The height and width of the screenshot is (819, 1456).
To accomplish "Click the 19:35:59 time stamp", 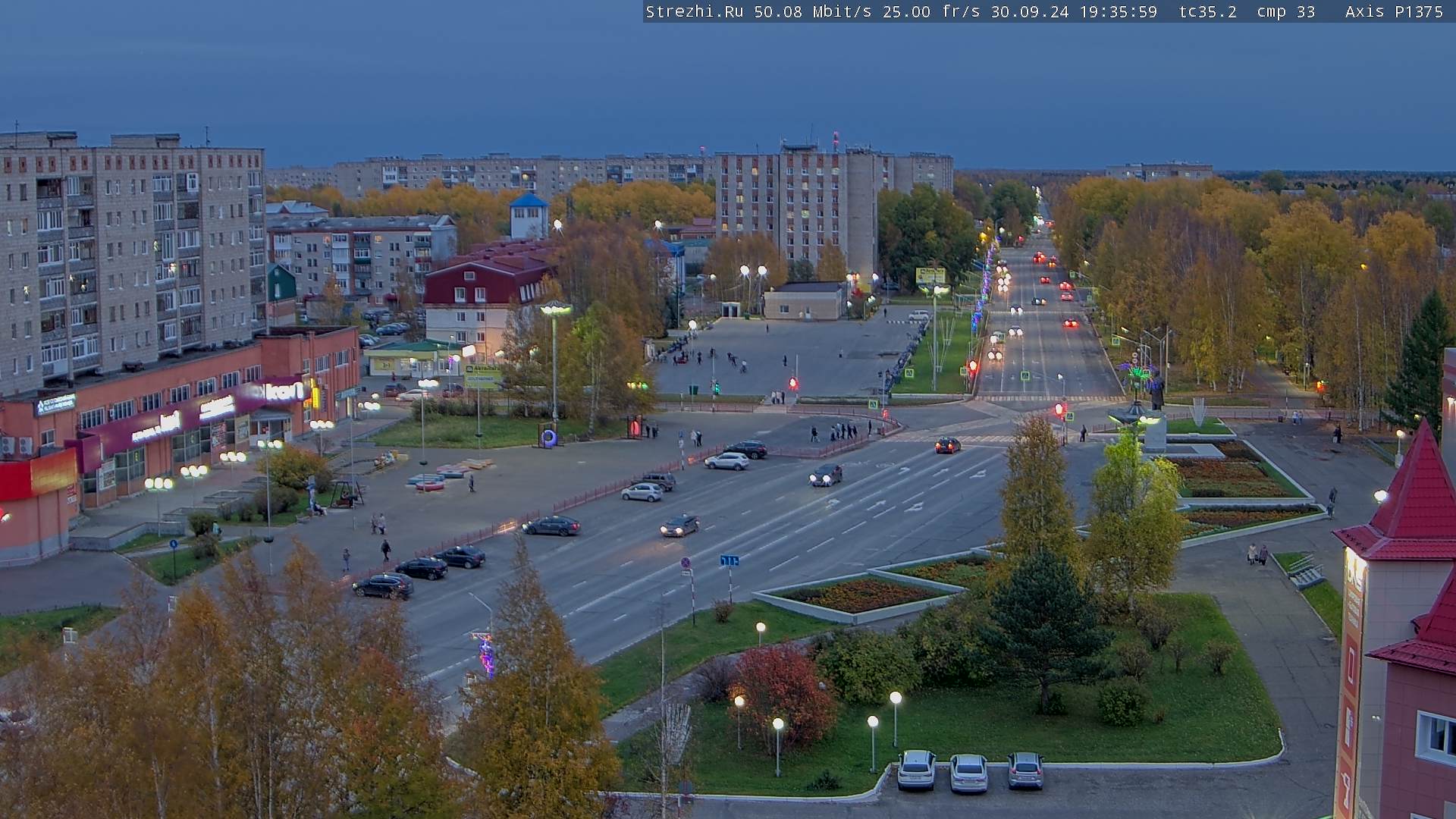I will 1119,11.
